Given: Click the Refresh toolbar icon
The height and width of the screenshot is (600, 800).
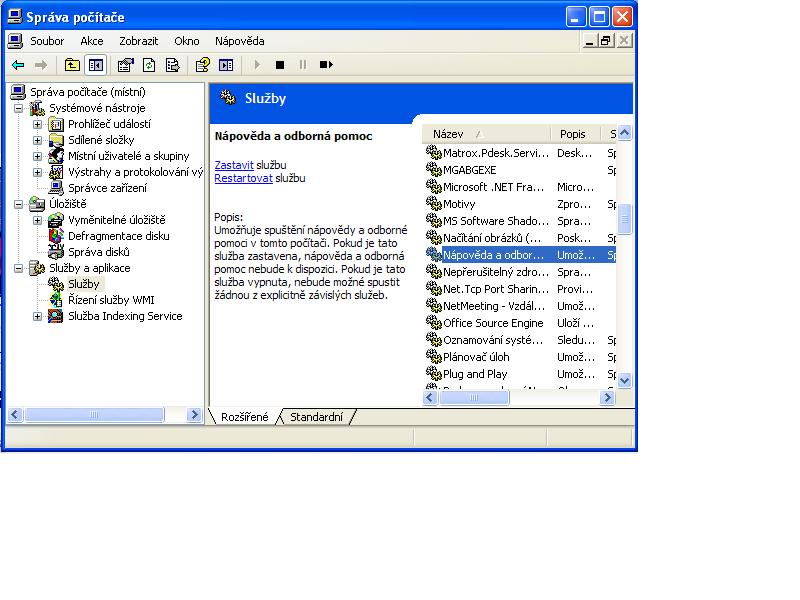Looking at the screenshot, I should pos(149,65).
